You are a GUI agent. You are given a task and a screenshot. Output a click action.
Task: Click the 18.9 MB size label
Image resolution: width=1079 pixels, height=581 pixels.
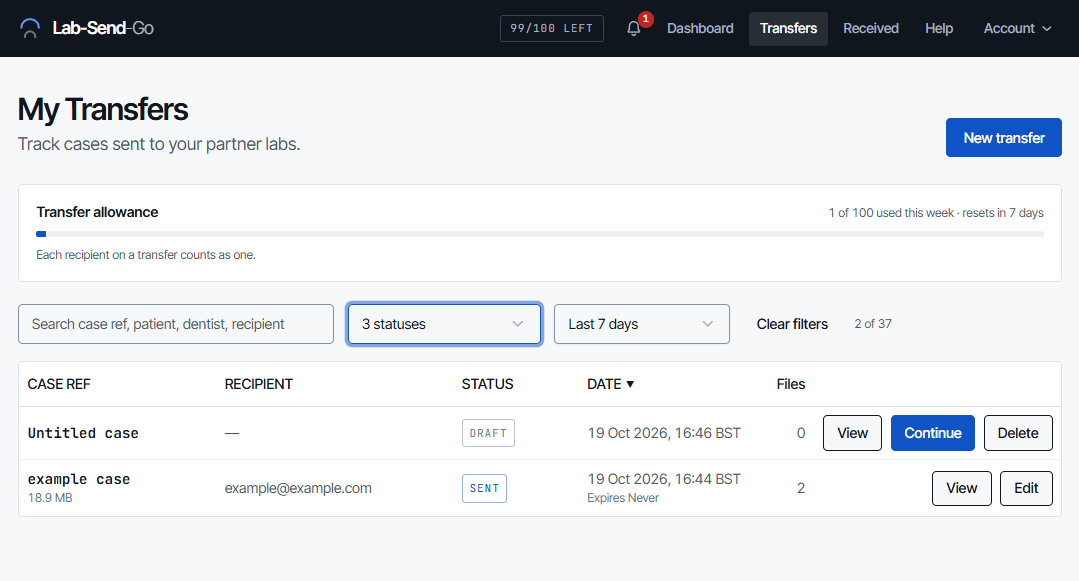click(x=50, y=498)
